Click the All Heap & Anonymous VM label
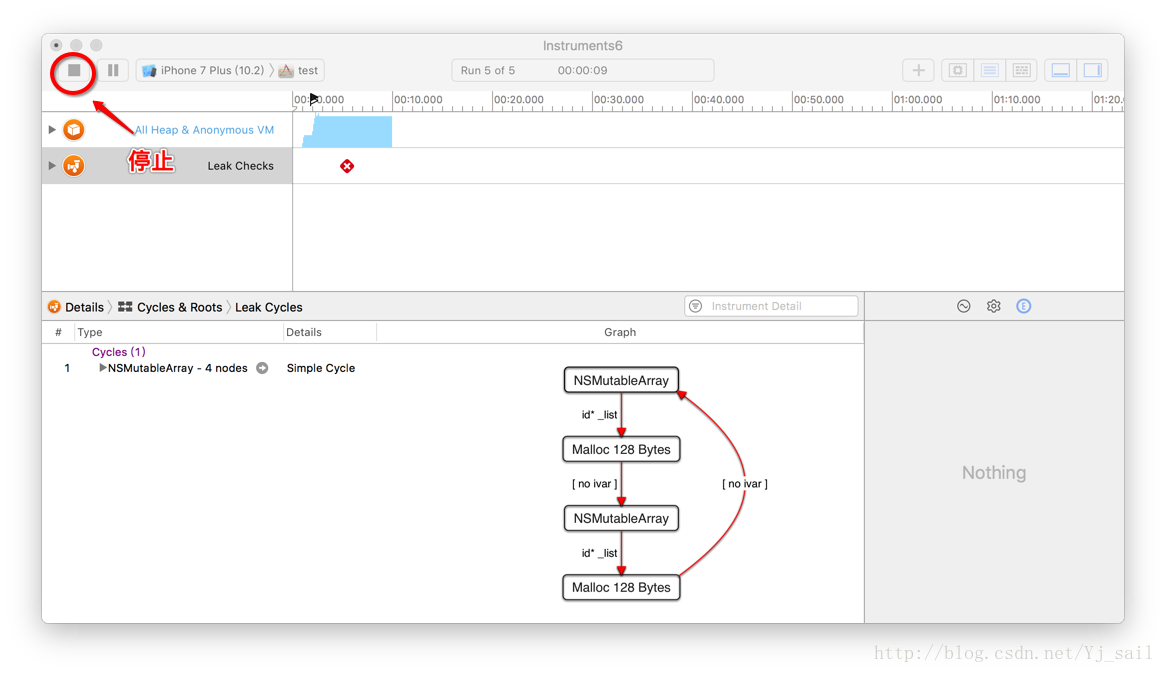The width and height of the screenshot is (1166, 673). (x=204, y=129)
